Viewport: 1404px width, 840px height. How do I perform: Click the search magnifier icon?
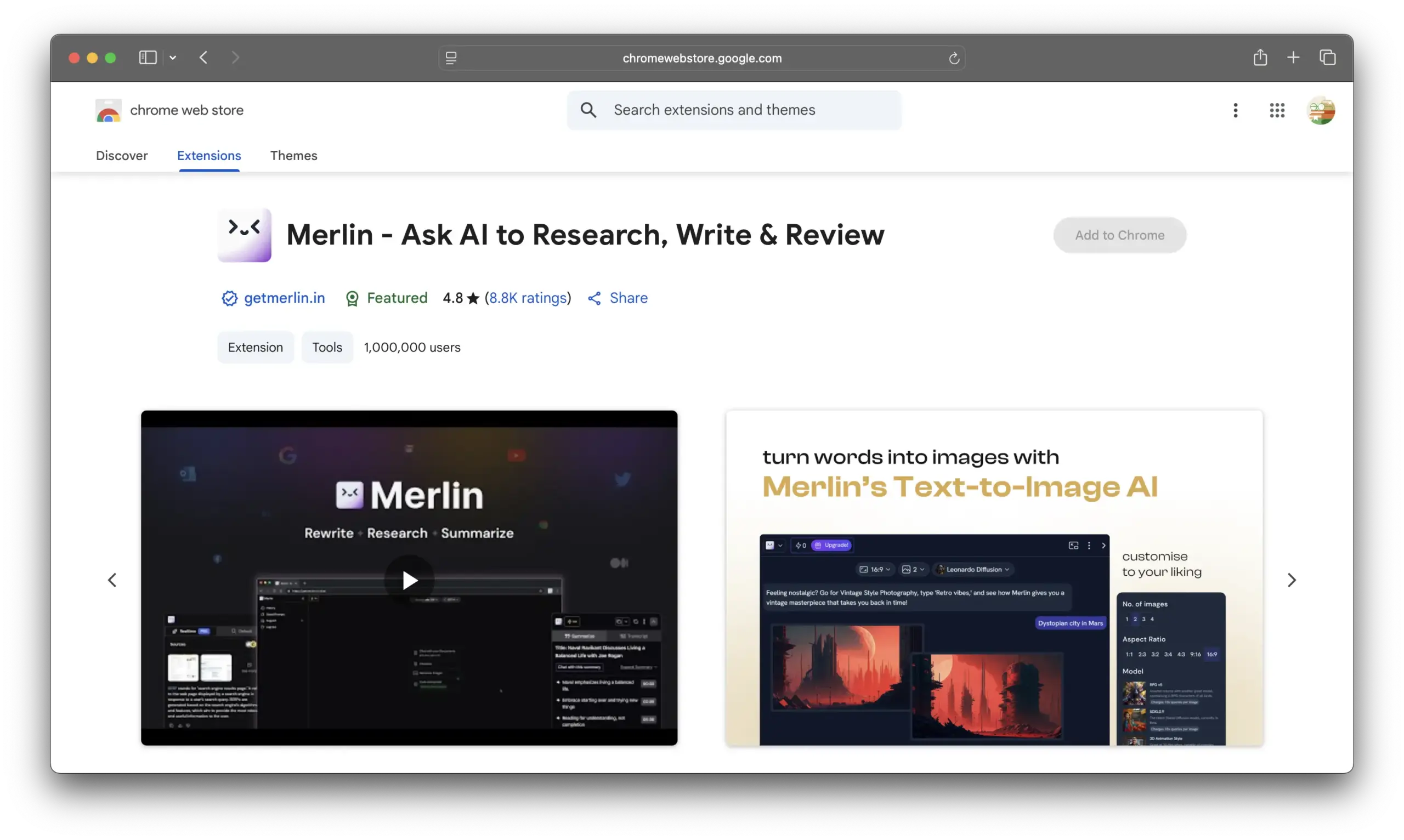click(x=588, y=110)
